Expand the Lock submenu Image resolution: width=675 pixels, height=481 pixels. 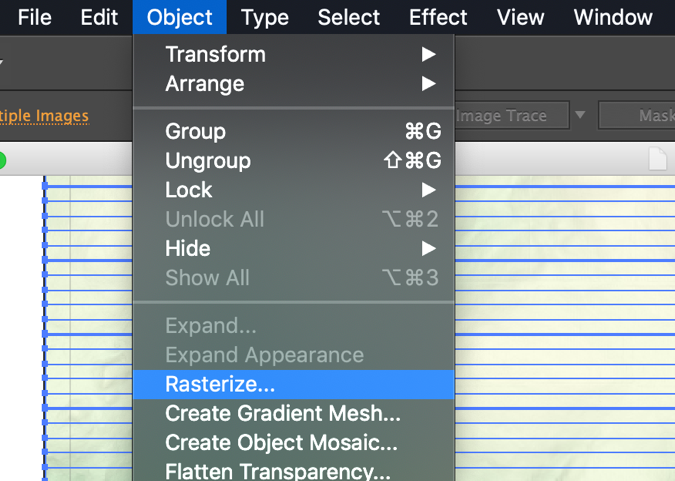294,190
